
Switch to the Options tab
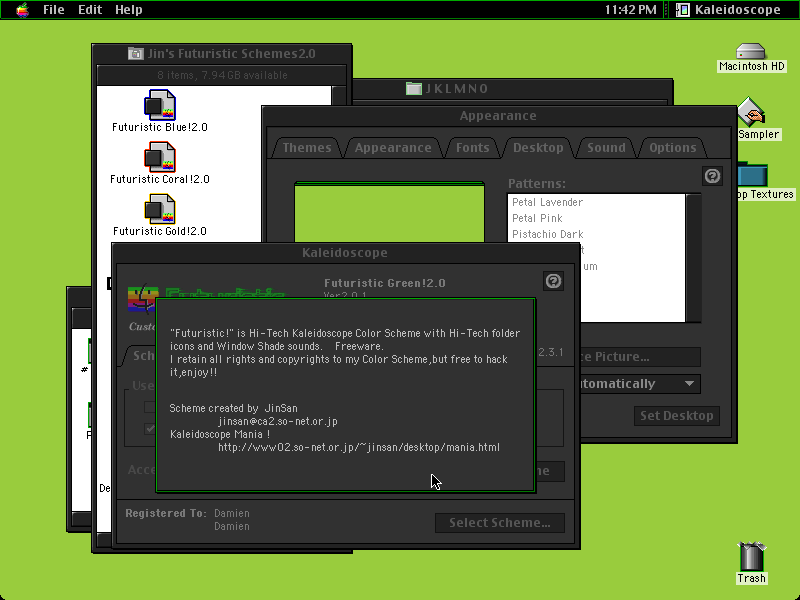tap(672, 148)
